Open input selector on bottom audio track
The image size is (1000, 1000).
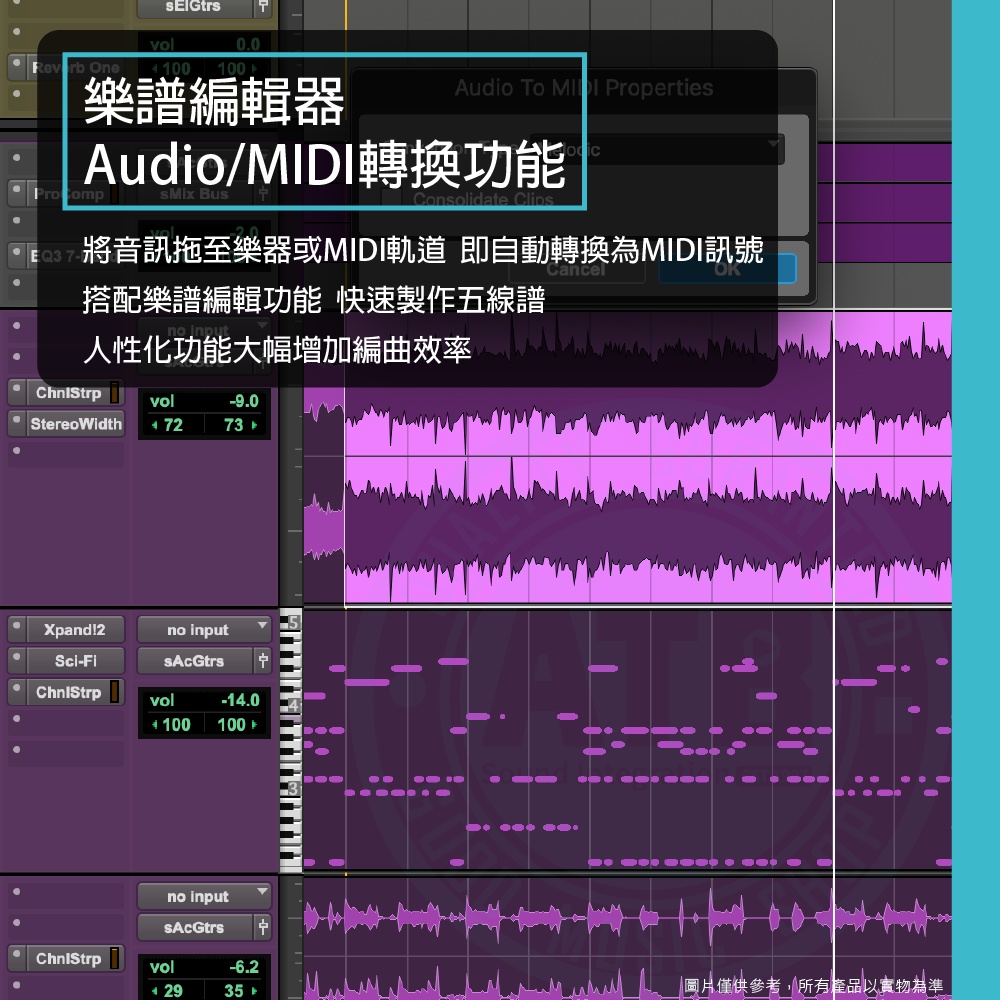(204, 897)
